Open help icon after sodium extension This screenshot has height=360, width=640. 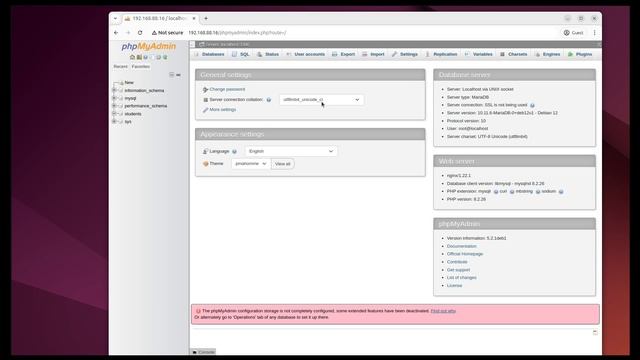coord(561,191)
